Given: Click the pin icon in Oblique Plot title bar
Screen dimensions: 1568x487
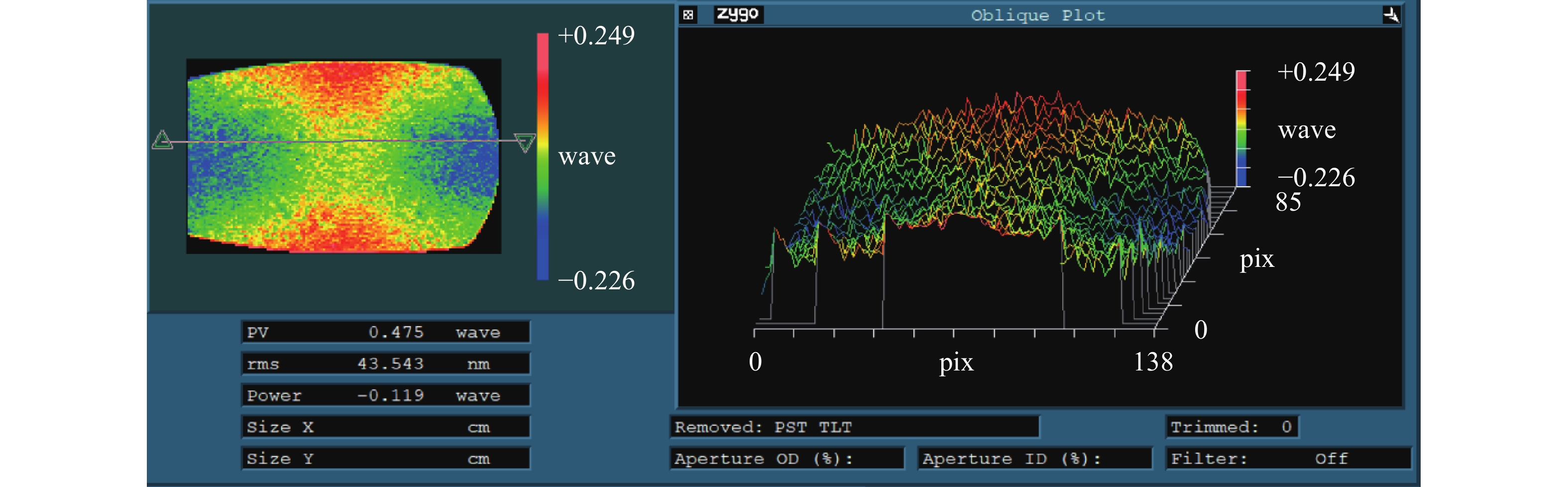Looking at the screenshot, I should coord(1391,15).
